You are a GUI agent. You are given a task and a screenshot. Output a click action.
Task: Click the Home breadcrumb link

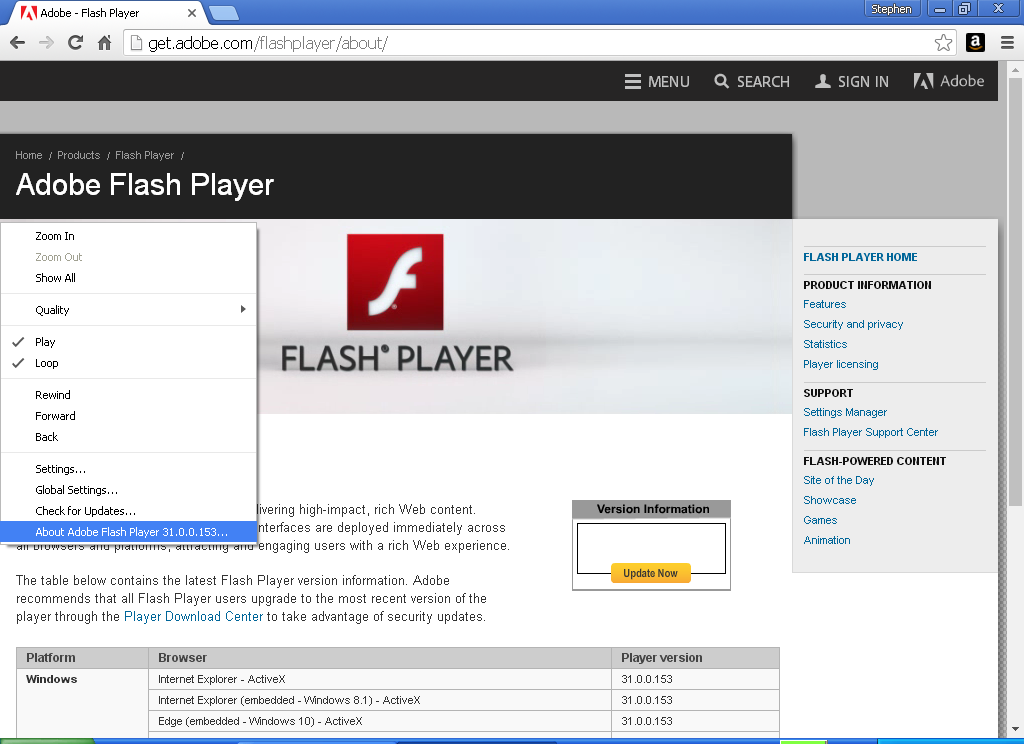pyautogui.click(x=29, y=155)
